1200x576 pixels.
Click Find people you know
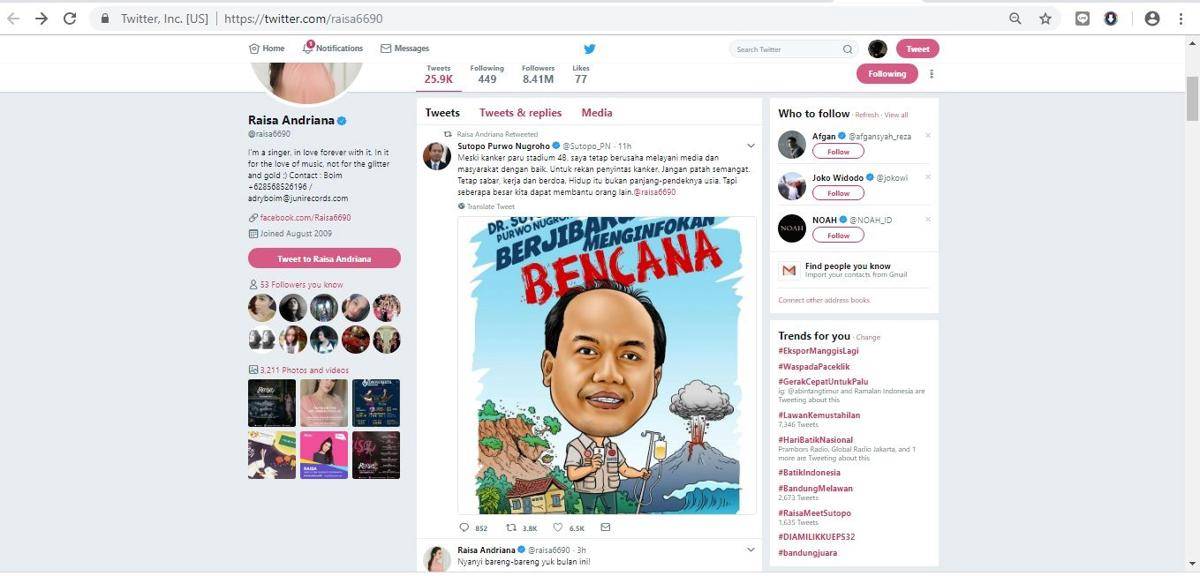click(848, 266)
